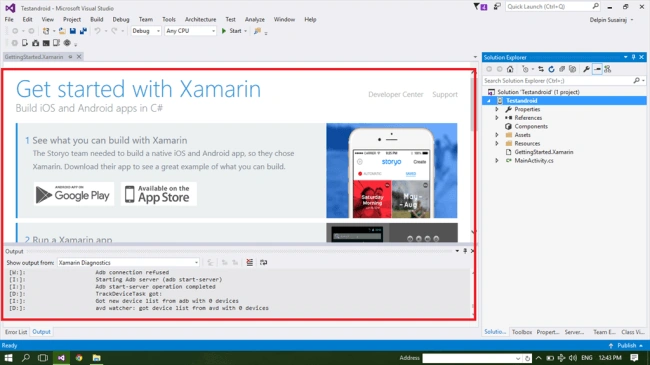This screenshot has width=650, height=365.
Task: Click the notifications flag icon in title bar
Action: tap(477, 7)
